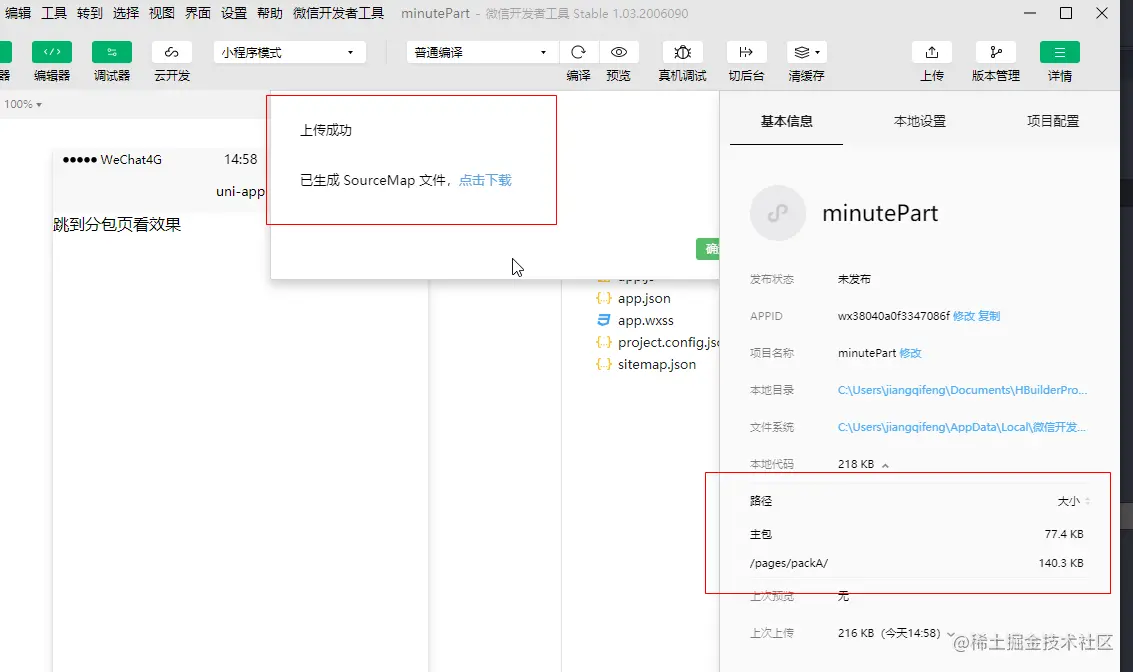The height and width of the screenshot is (672, 1133).
Task: Open the 转到 menu
Action: (x=90, y=13)
